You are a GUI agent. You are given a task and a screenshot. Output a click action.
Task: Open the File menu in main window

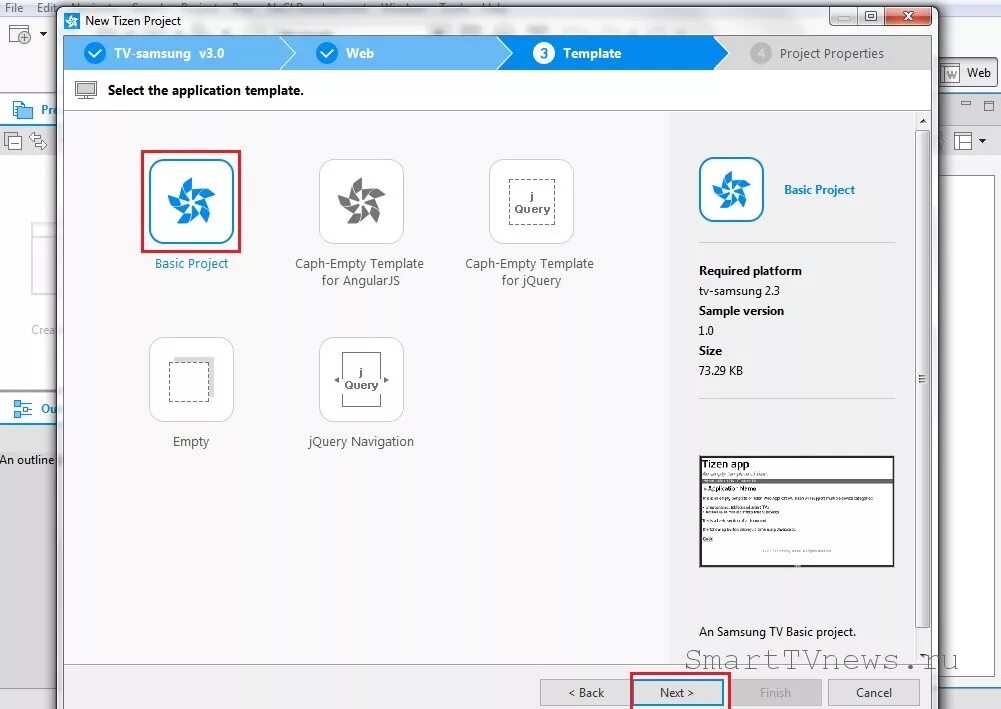coord(14,8)
